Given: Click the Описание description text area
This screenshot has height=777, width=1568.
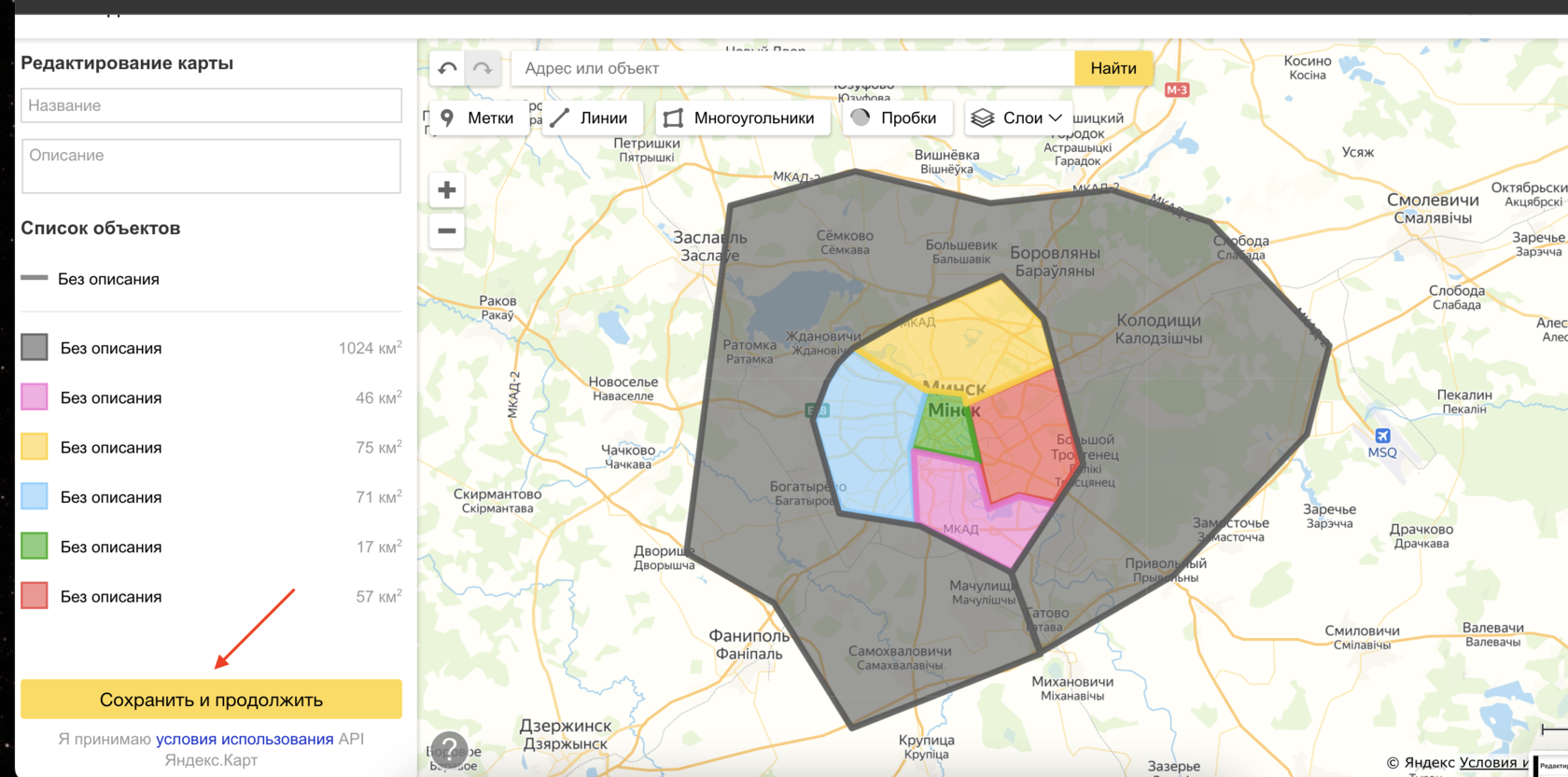Looking at the screenshot, I should click(x=211, y=166).
